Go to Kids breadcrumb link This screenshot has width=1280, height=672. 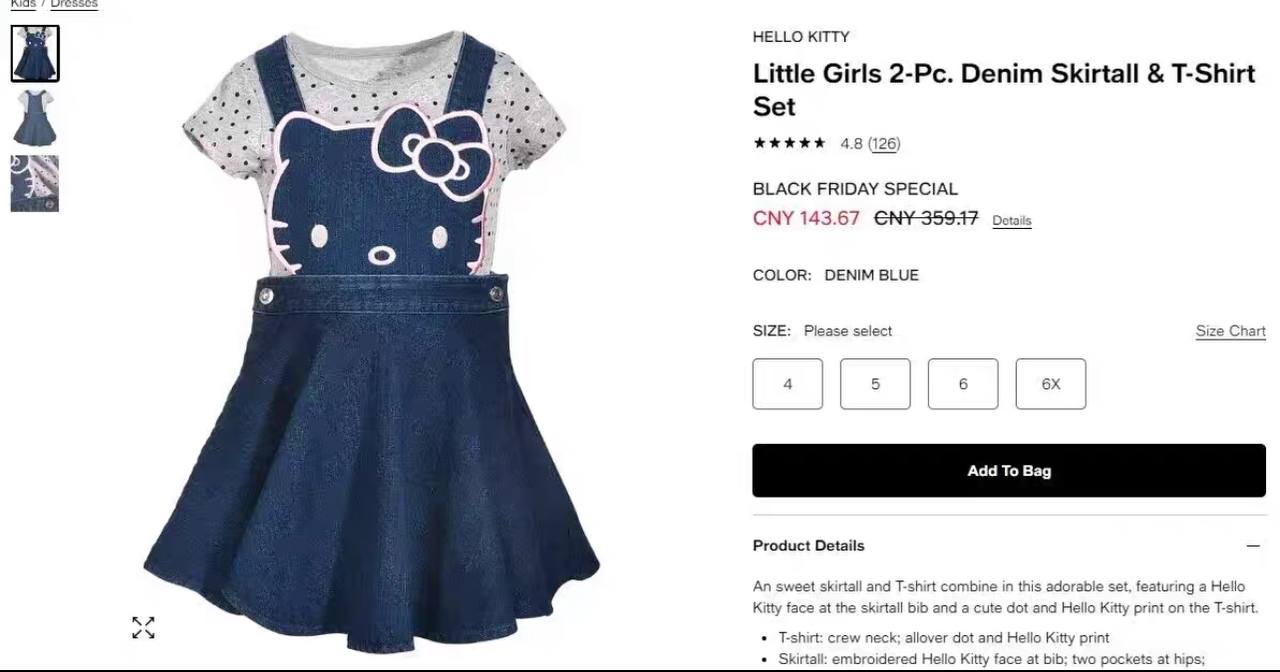[x=23, y=4]
